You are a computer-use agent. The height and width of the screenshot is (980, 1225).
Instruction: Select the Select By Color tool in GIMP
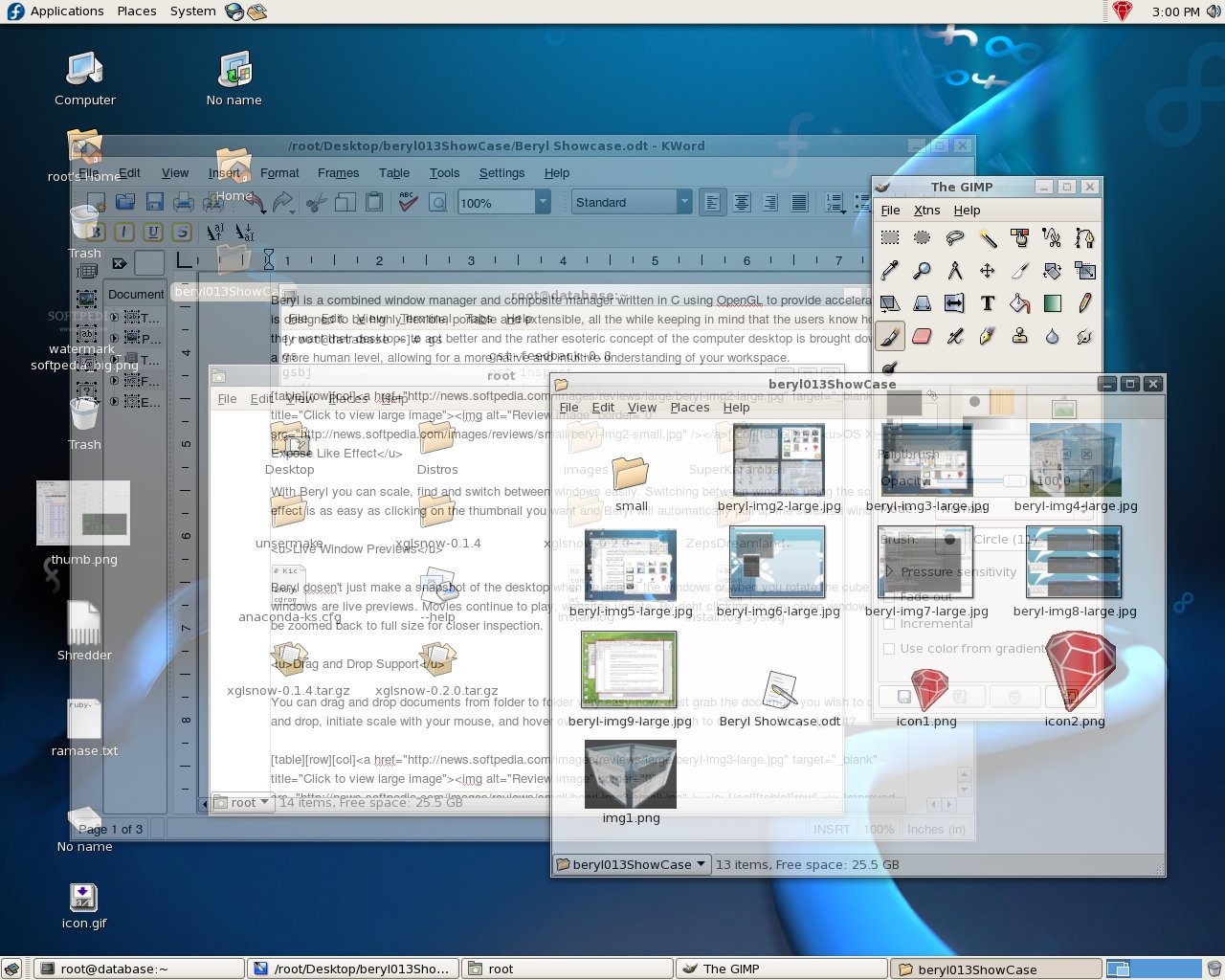point(1020,238)
